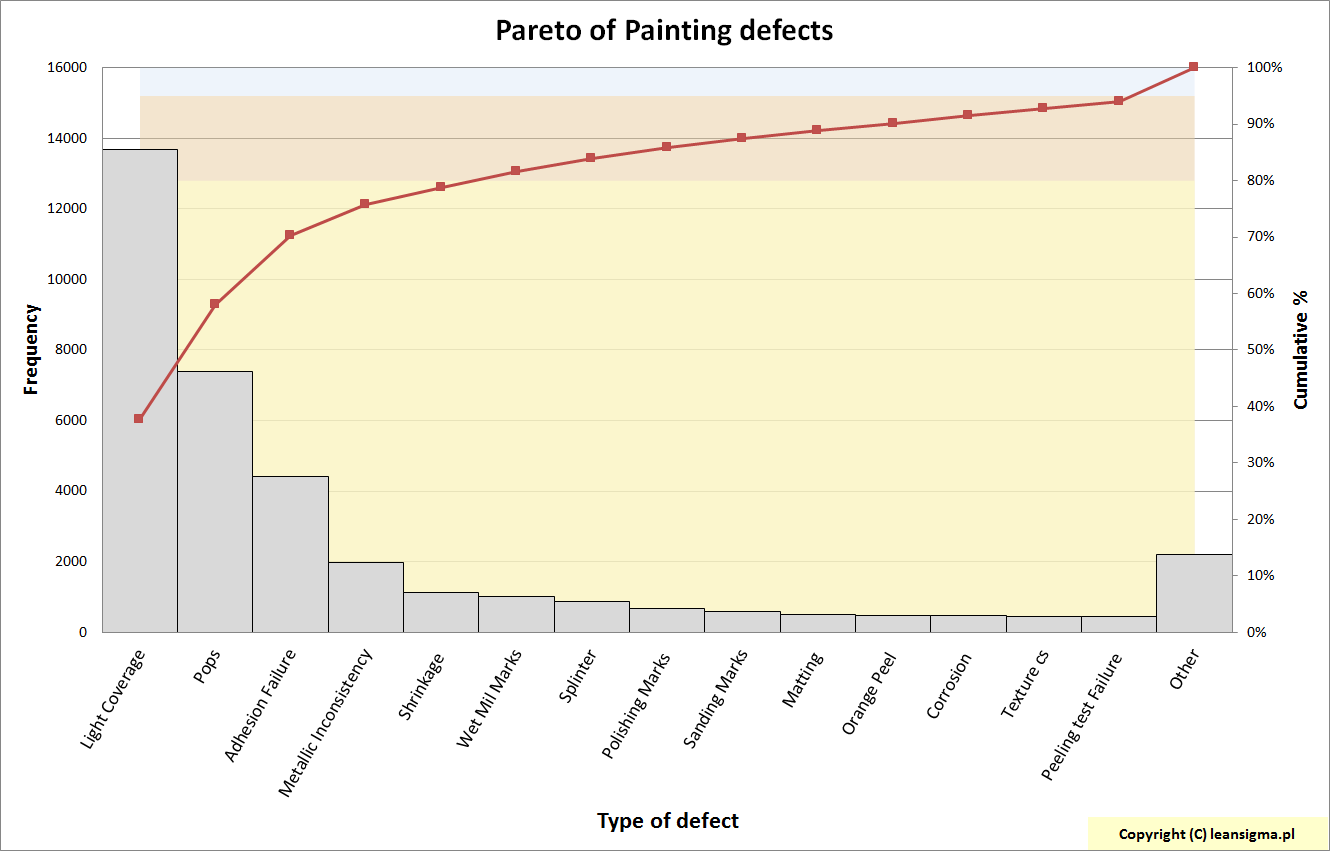Screen dimensions: 1330x851
Task: Click the Light Coverage bar
Action: (140, 500)
